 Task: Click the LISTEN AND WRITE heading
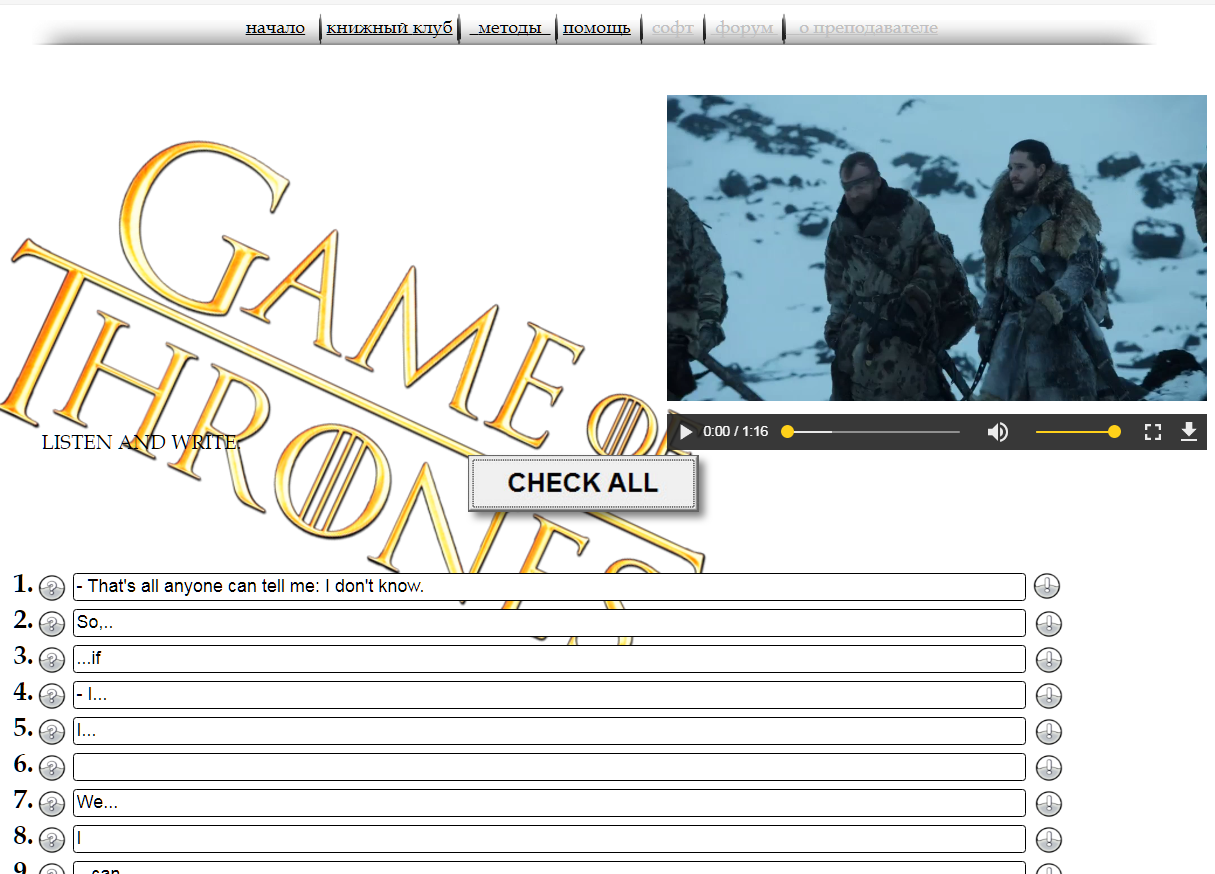click(139, 442)
